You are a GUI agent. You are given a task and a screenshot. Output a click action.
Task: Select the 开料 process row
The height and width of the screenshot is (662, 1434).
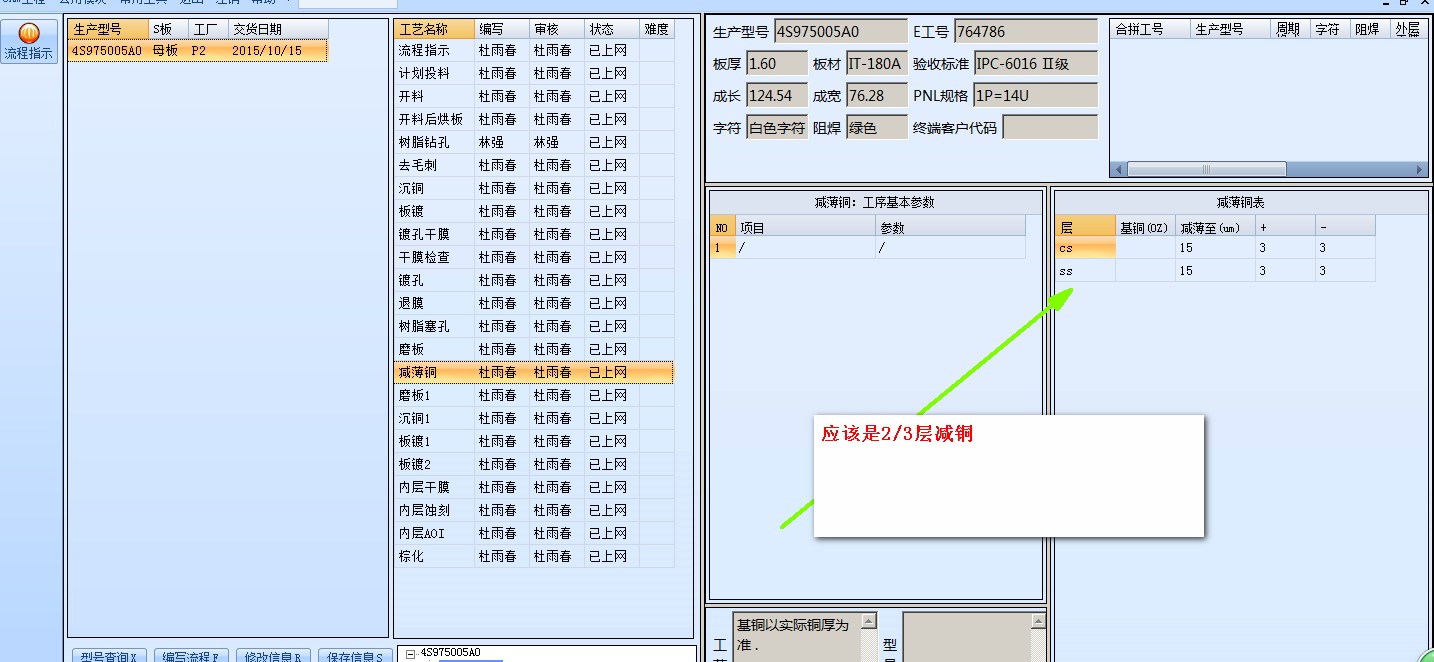(534, 96)
